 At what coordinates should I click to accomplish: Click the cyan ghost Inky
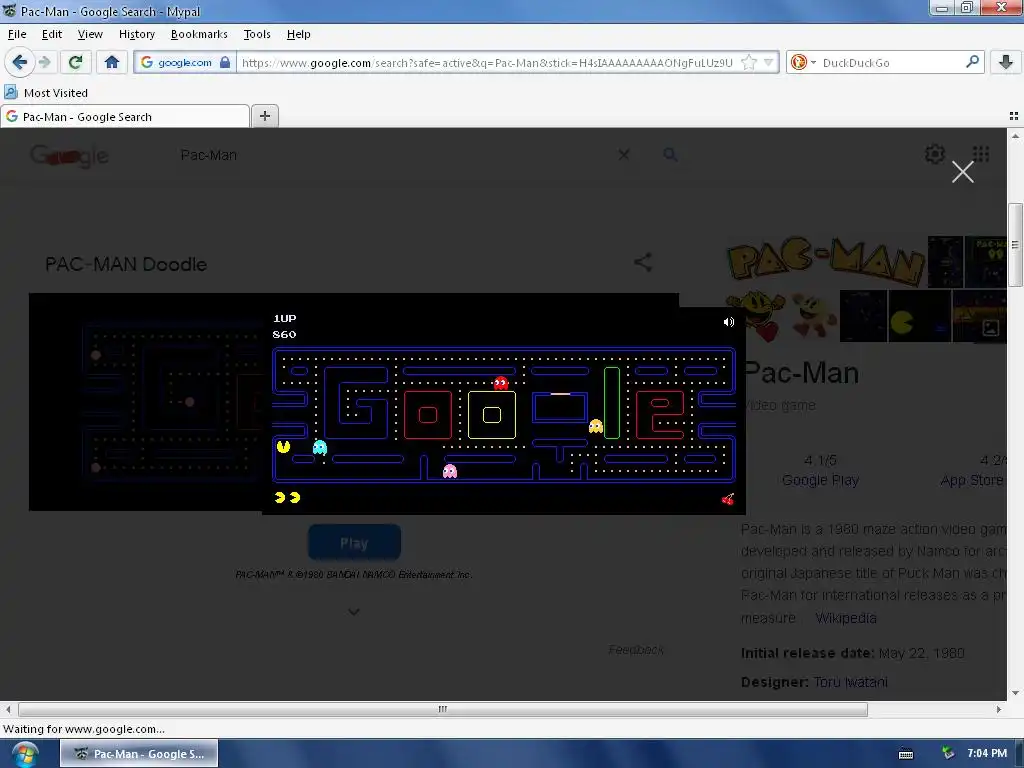click(320, 447)
